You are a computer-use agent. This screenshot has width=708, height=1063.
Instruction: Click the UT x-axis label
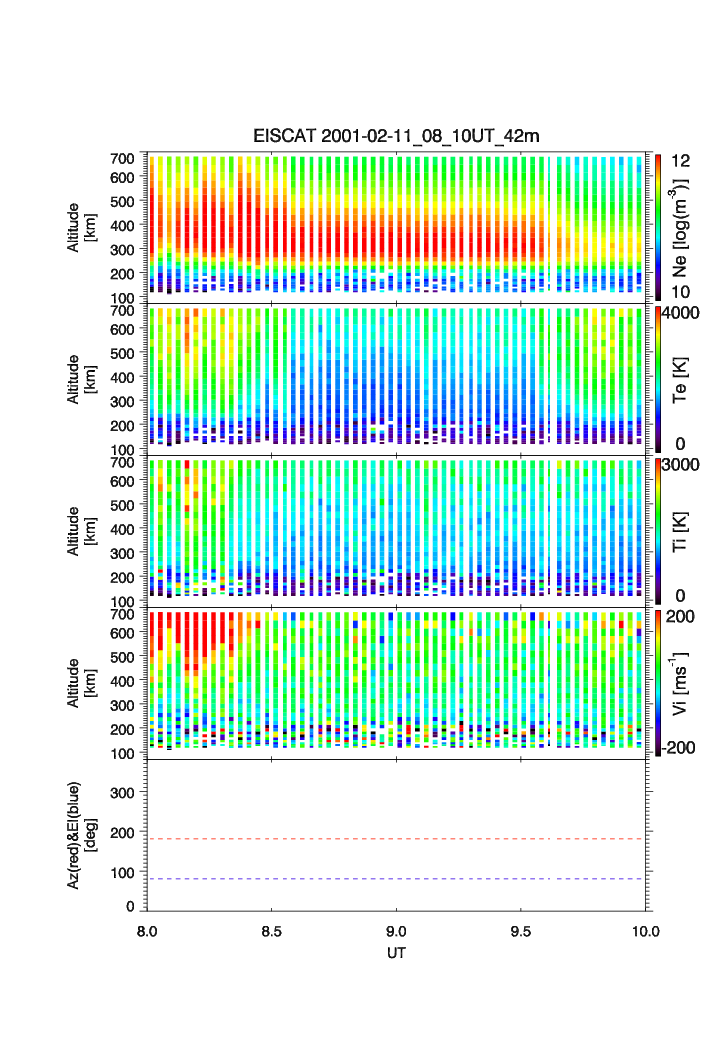[397, 953]
